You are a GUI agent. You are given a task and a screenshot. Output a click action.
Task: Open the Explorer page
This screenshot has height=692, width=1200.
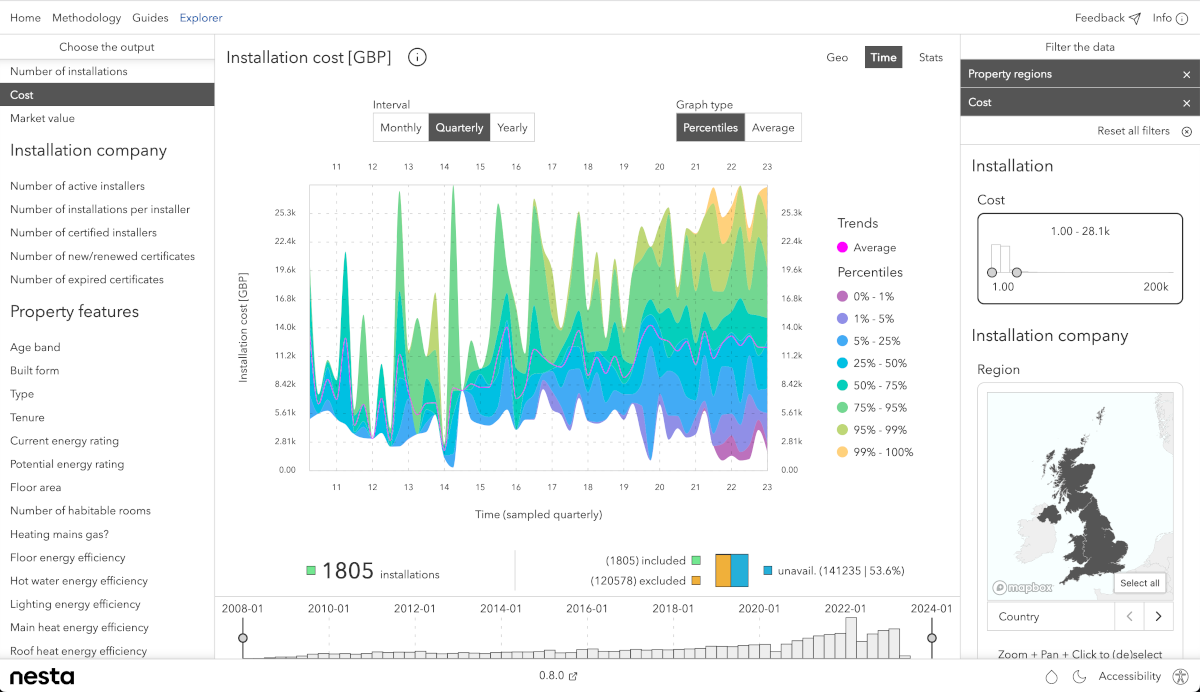coord(201,18)
